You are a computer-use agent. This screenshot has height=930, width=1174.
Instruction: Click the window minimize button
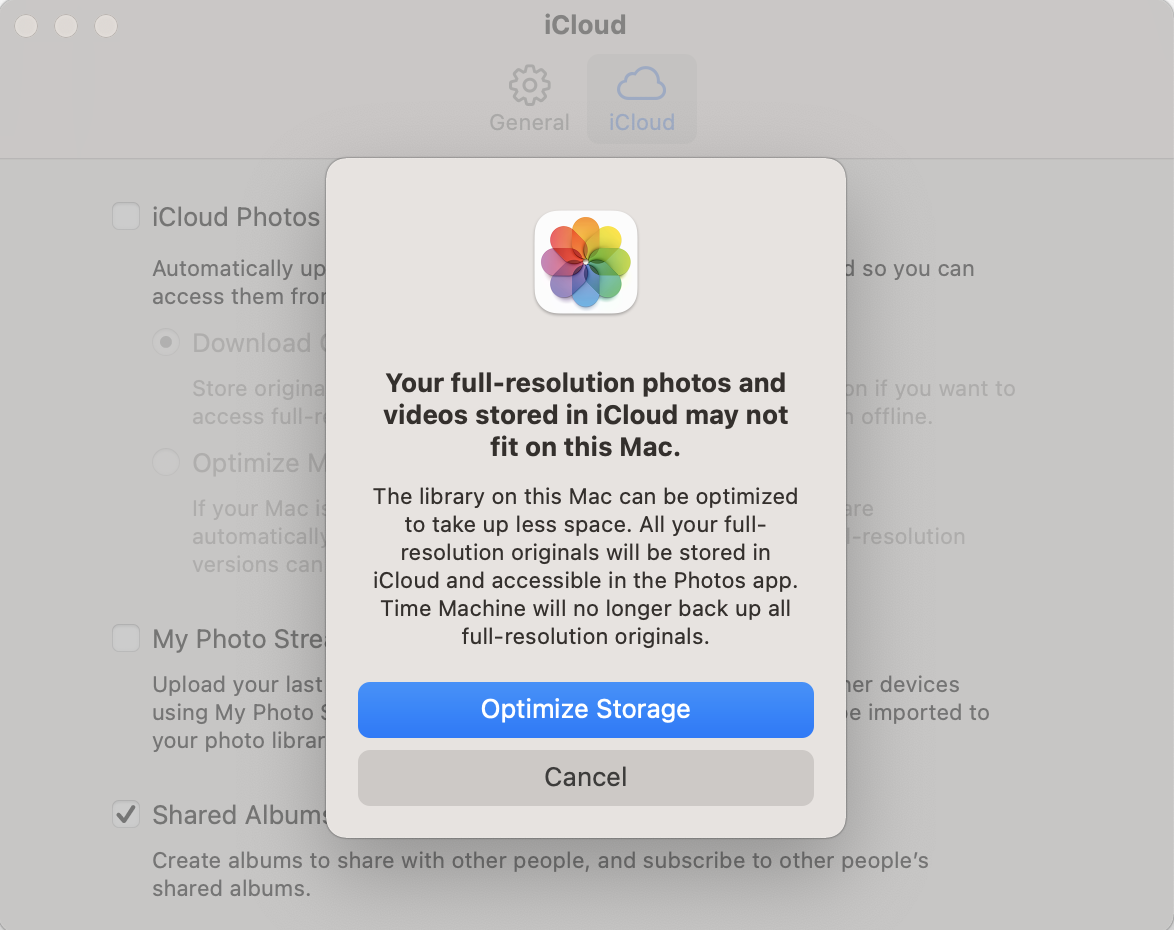coord(66,25)
